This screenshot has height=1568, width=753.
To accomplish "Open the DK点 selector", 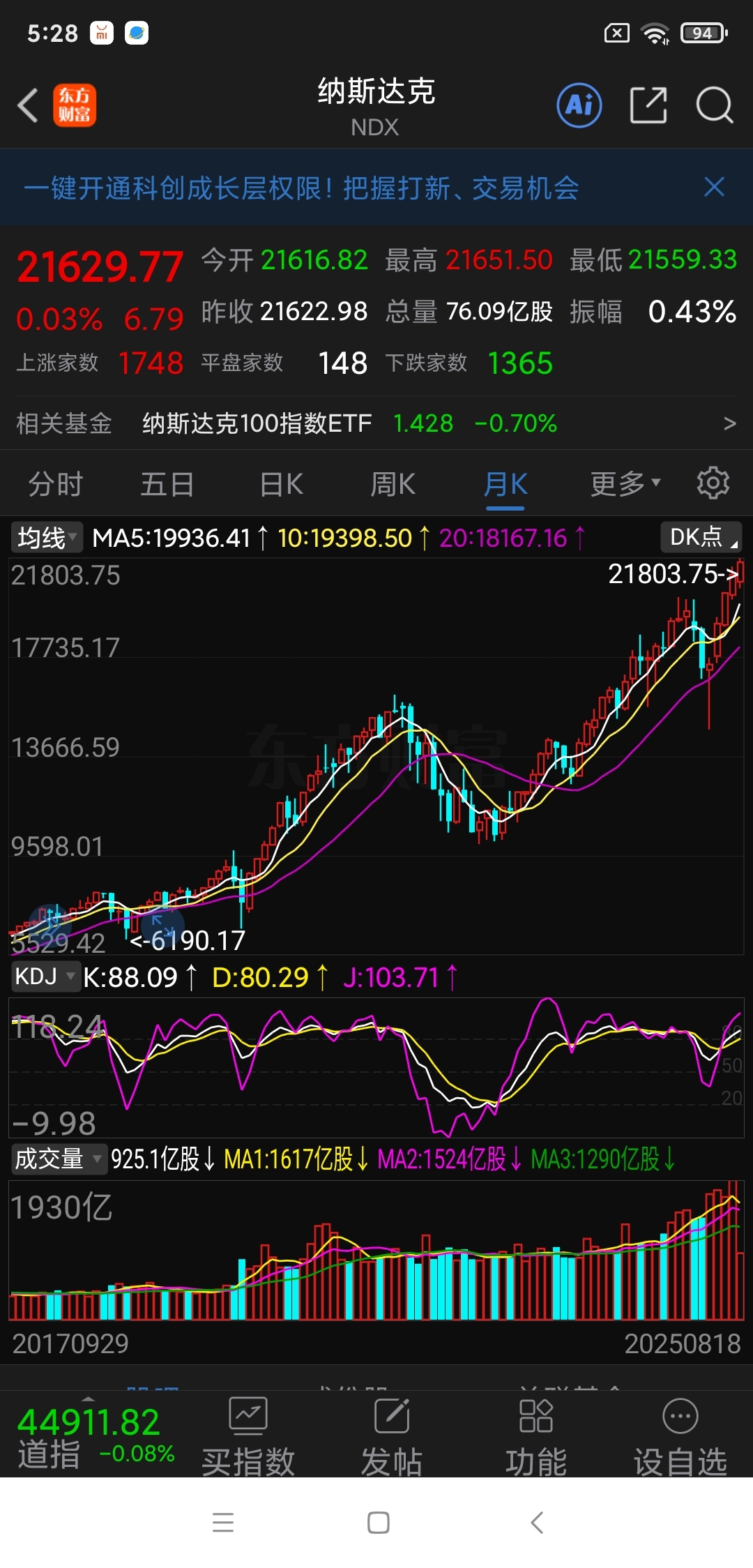I will pos(701,537).
